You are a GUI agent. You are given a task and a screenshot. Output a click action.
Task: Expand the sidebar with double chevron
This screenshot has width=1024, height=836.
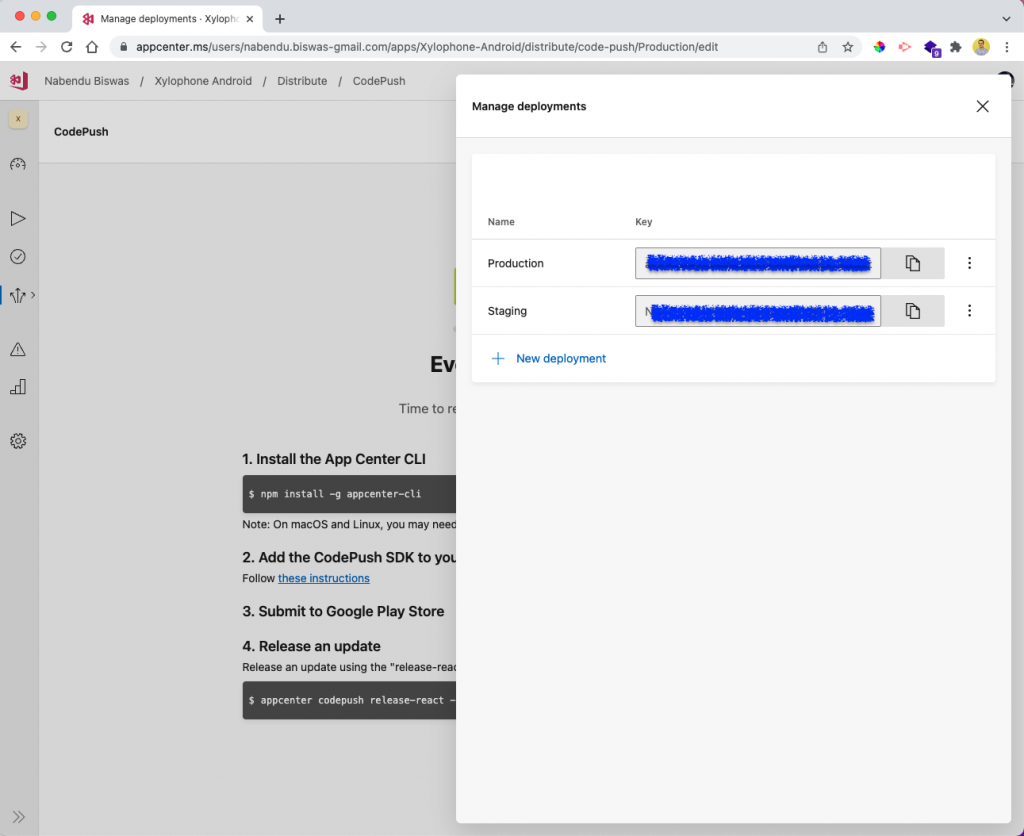18,817
